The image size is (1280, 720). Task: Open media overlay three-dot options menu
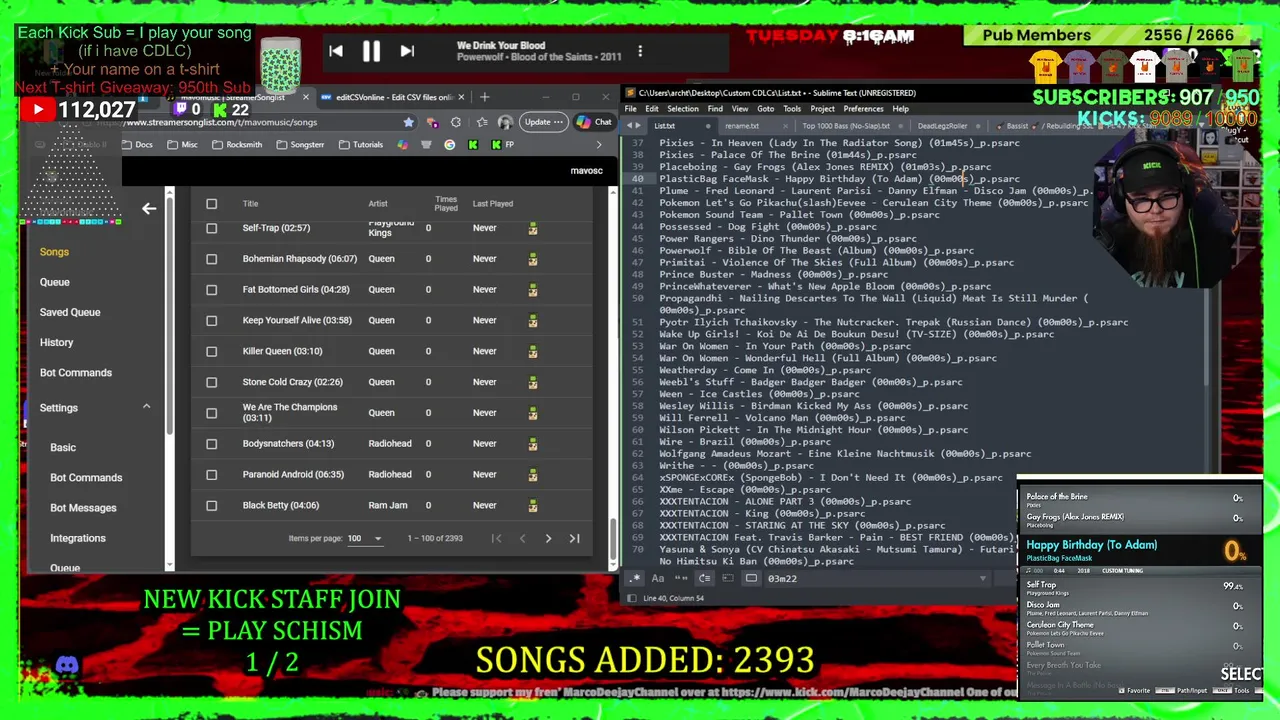640,51
